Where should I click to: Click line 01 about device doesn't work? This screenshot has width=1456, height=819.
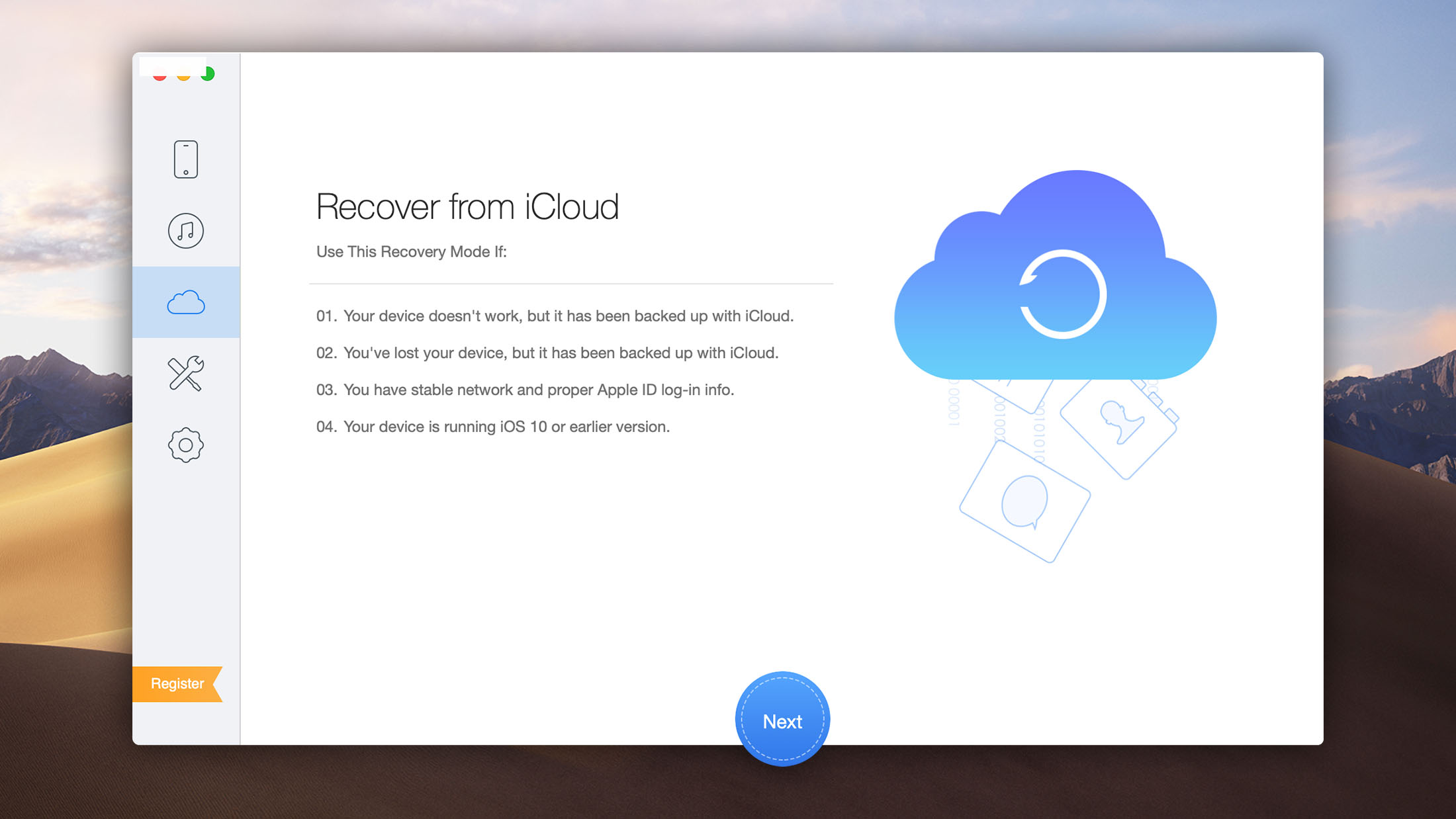click(x=555, y=316)
